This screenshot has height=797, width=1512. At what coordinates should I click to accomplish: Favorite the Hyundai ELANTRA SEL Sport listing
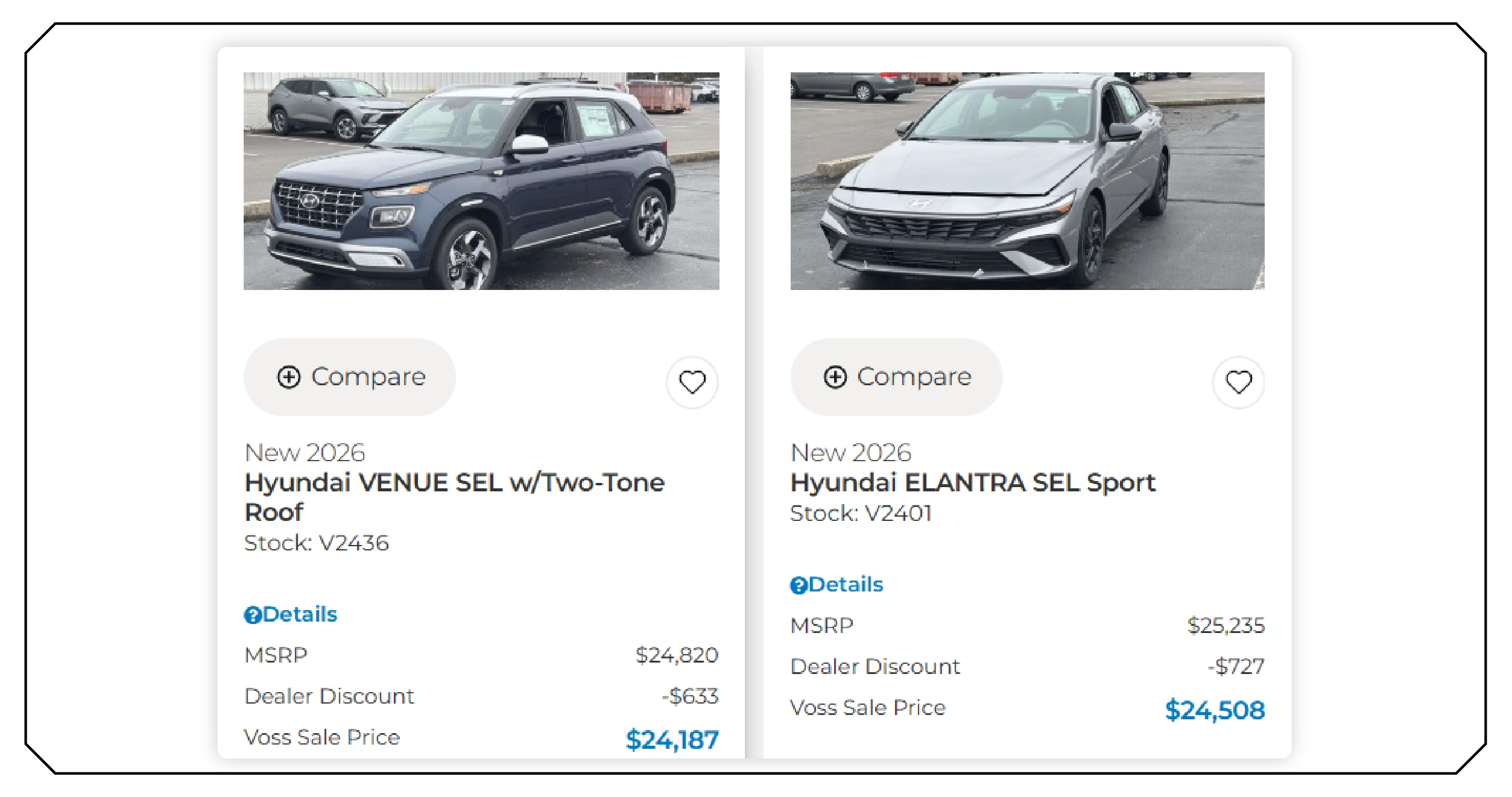tap(1238, 381)
